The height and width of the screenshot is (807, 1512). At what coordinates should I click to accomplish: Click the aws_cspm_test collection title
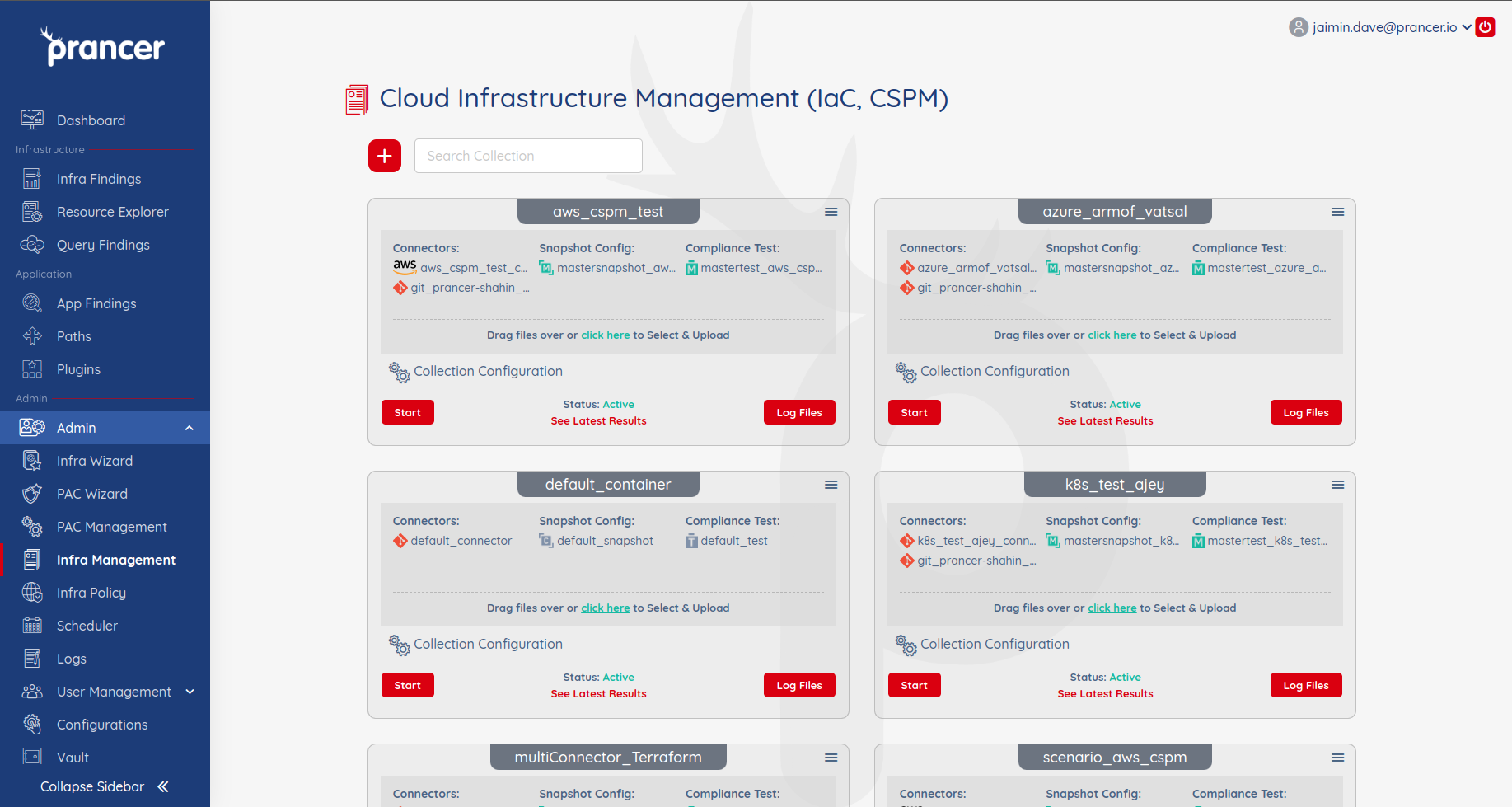point(608,212)
